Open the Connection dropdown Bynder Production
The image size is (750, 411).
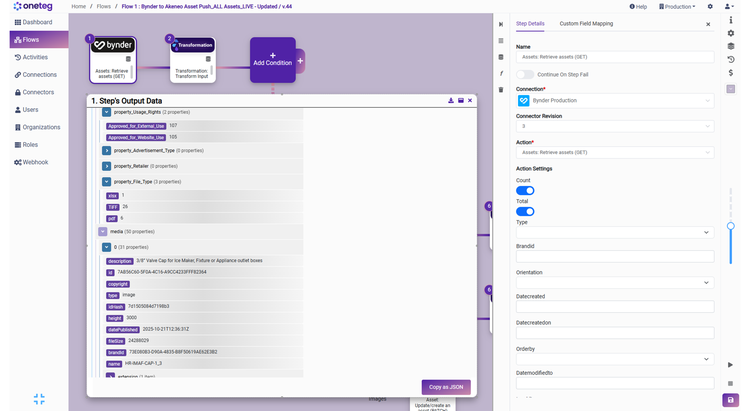(615, 100)
